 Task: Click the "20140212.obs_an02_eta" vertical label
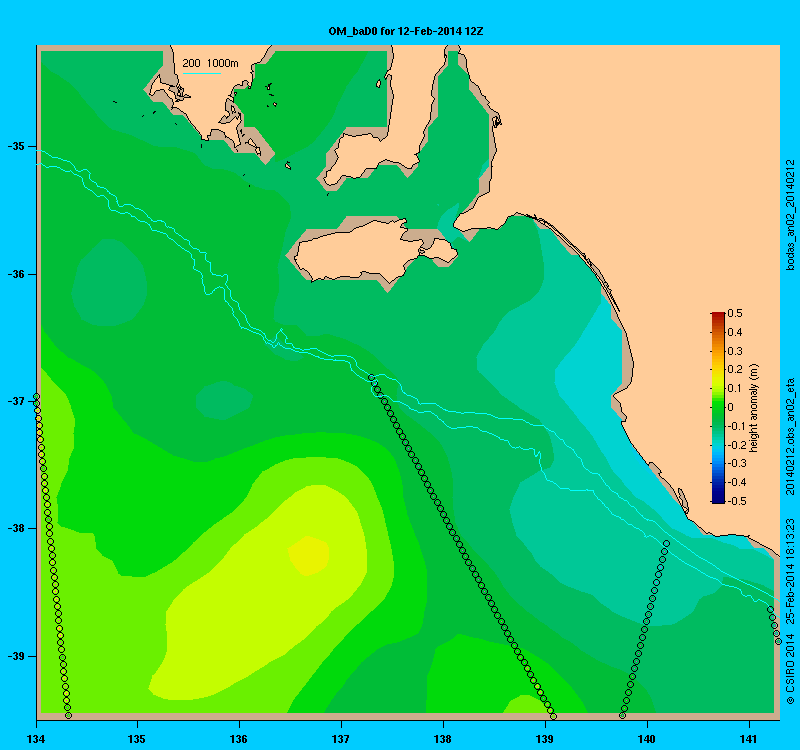[790, 437]
